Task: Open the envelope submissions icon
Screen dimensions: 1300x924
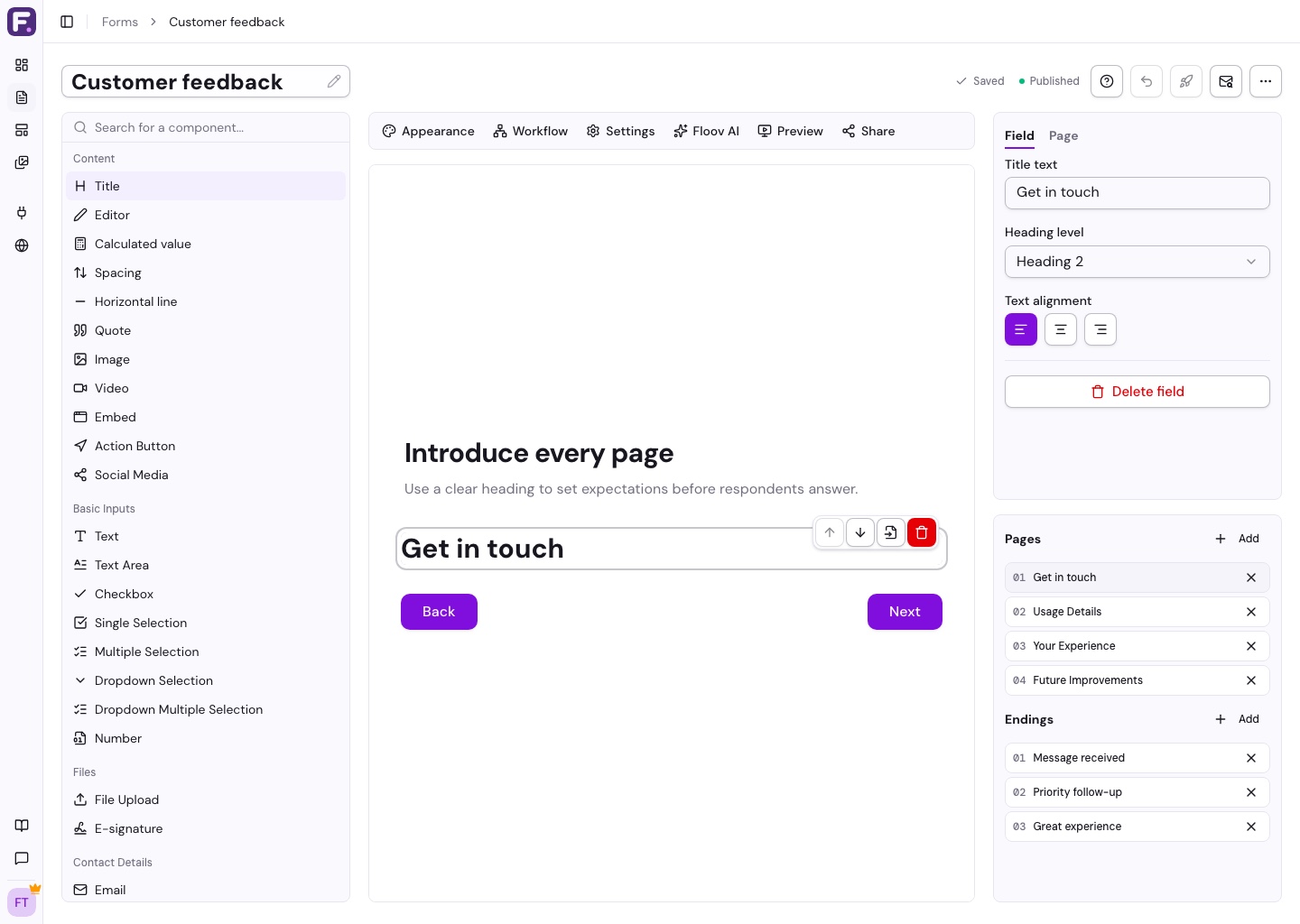Action: (1226, 81)
